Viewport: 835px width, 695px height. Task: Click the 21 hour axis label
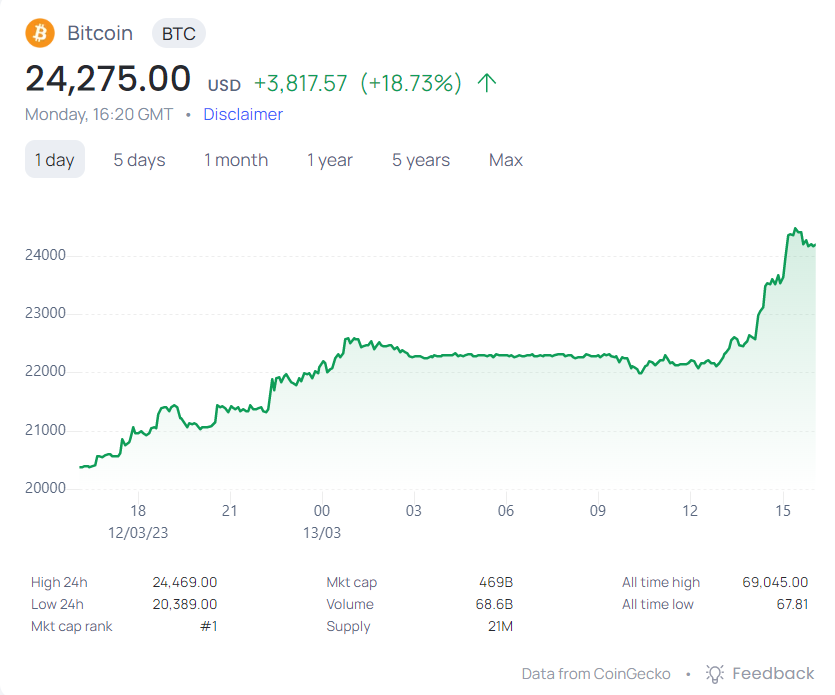(230, 511)
